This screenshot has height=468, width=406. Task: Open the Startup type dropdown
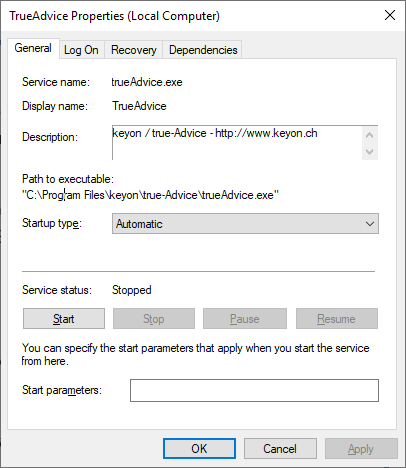pos(245,224)
